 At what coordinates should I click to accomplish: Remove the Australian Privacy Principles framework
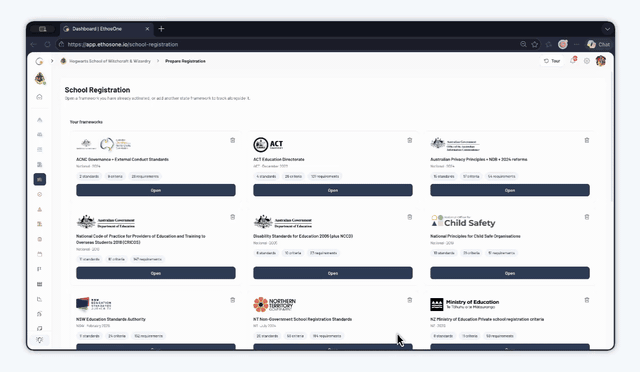click(x=587, y=140)
